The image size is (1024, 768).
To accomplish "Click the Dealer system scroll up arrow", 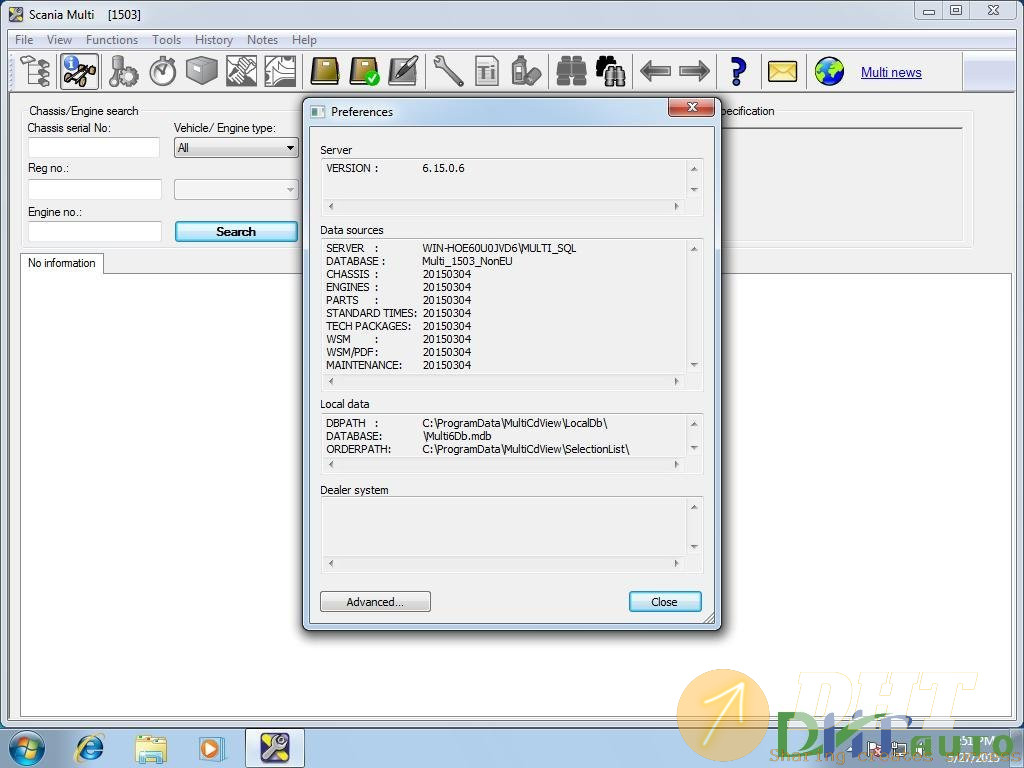I will click(x=694, y=507).
